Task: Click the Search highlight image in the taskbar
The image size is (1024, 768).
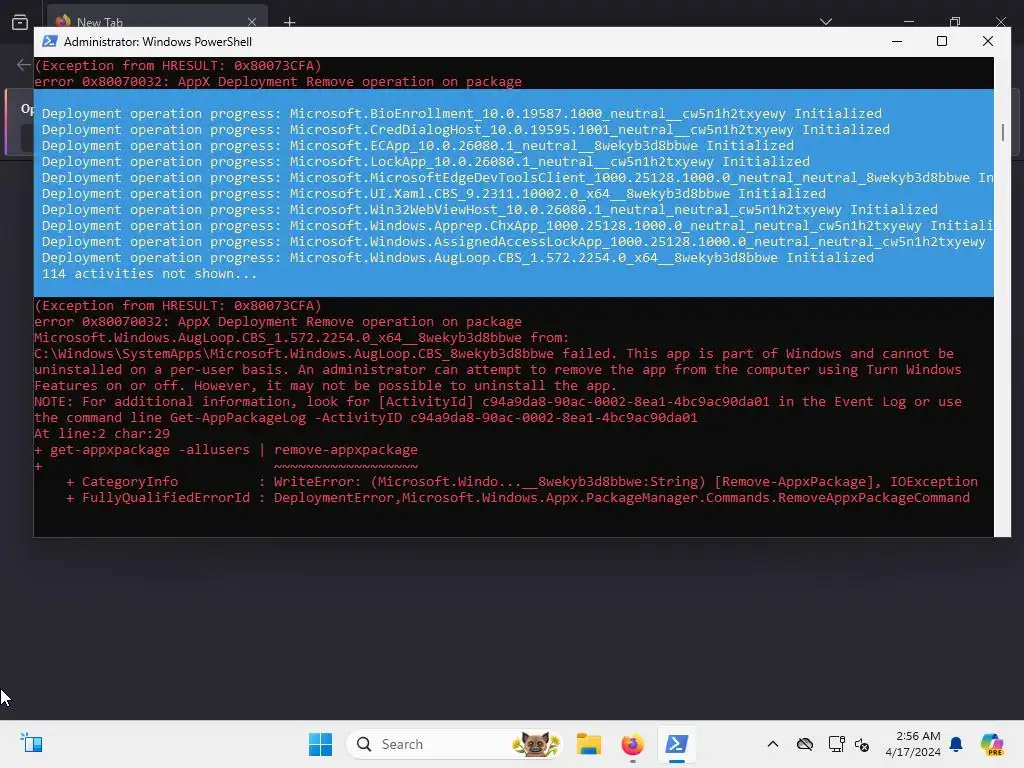Action: pos(536,744)
